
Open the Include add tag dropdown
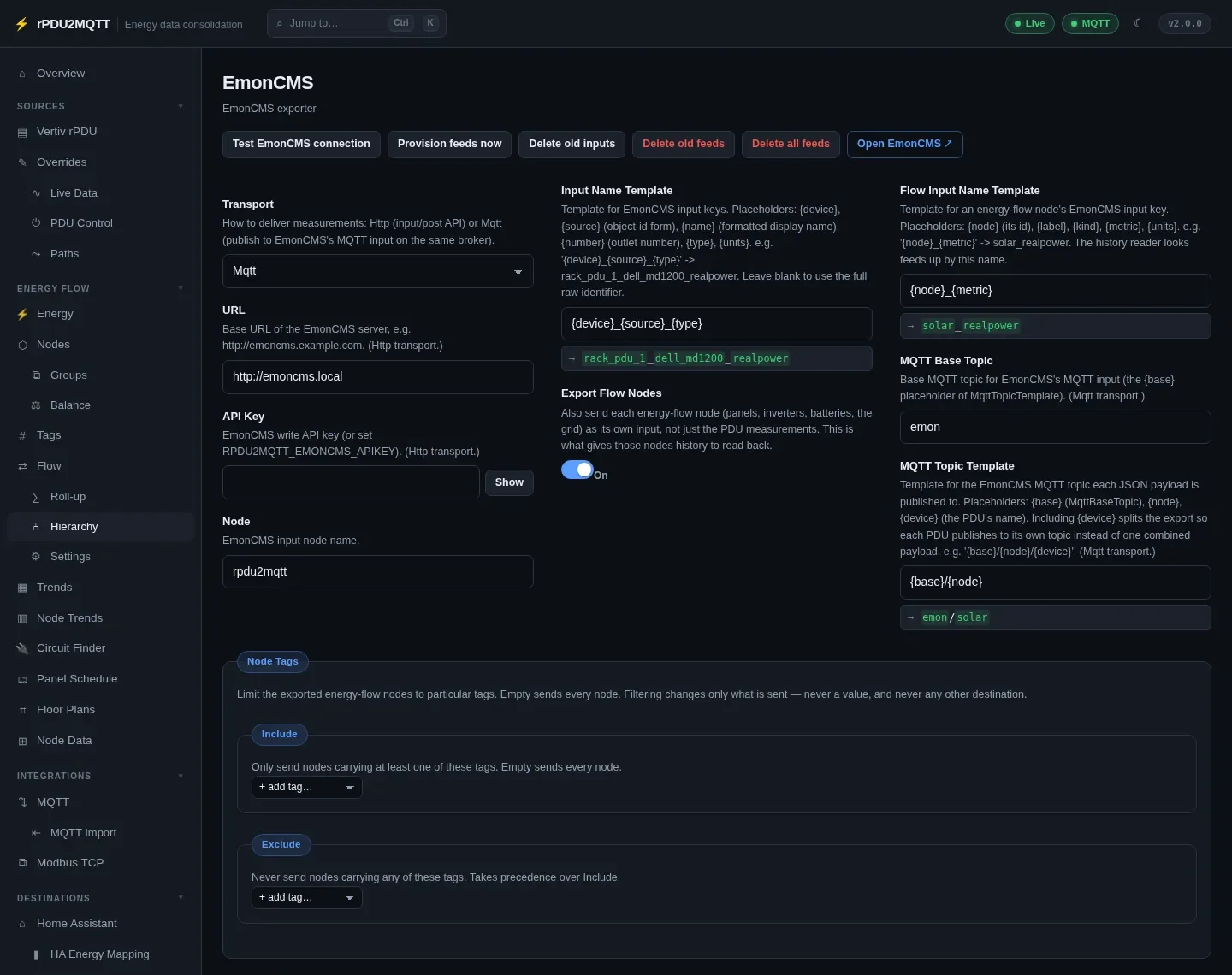pos(306,787)
